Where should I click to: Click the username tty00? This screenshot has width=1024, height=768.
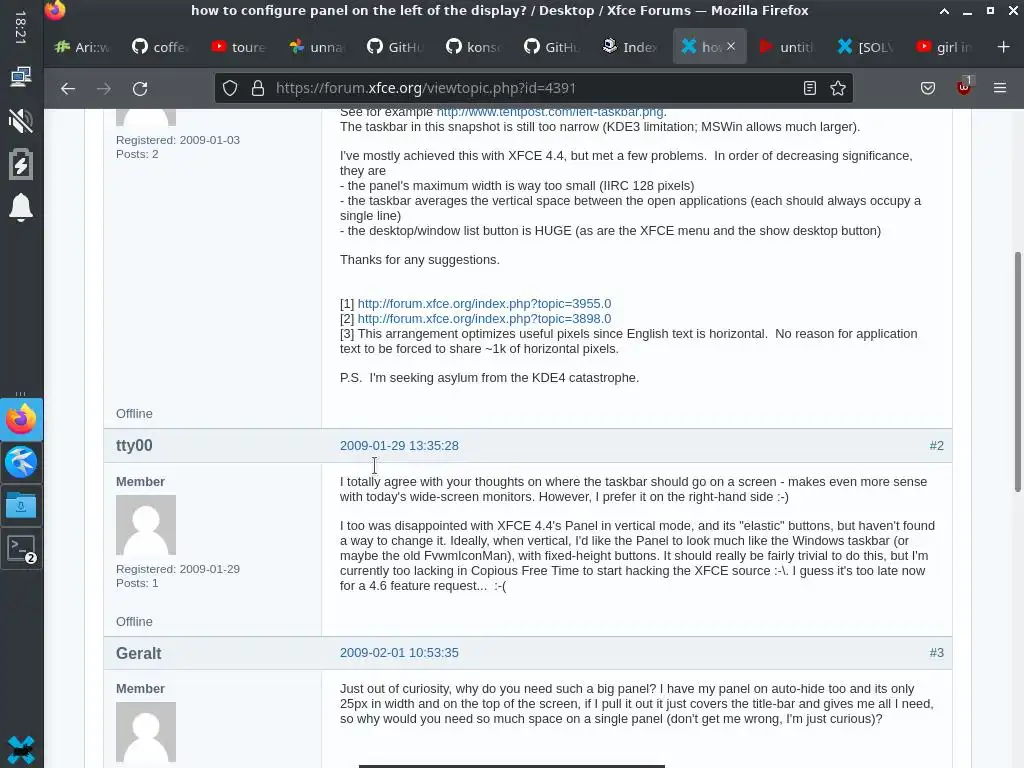[x=134, y=445]
